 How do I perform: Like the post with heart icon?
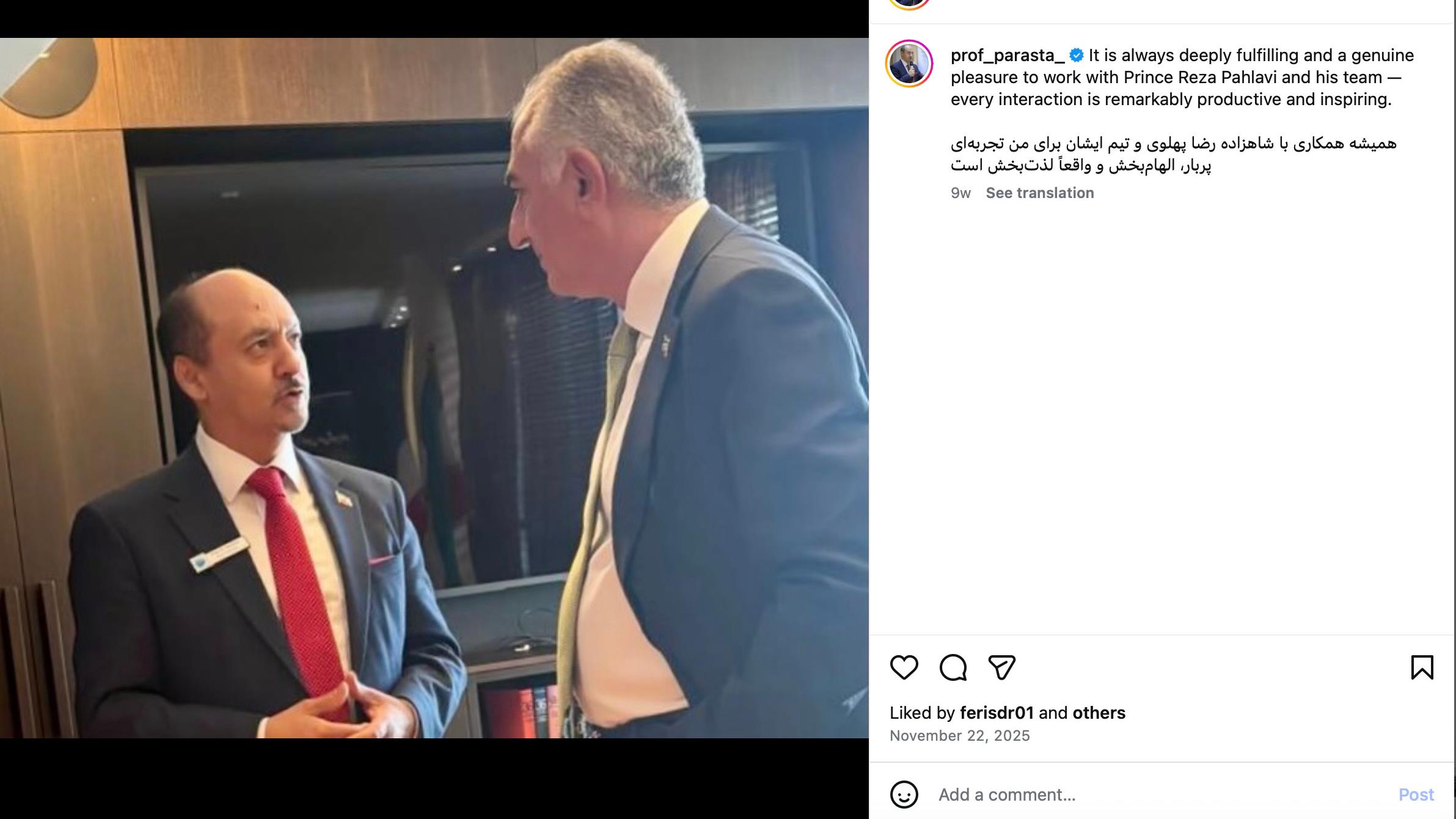pyautogui.click(x=904, y=667)
